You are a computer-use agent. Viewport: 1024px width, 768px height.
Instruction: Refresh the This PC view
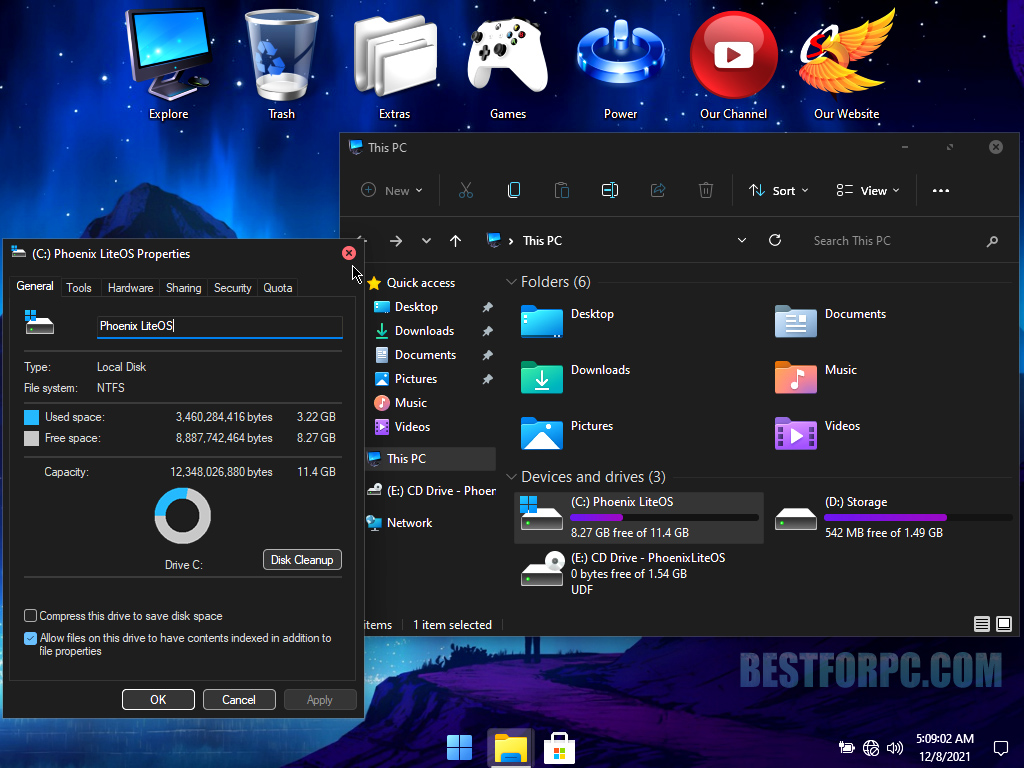pos(775,240)
